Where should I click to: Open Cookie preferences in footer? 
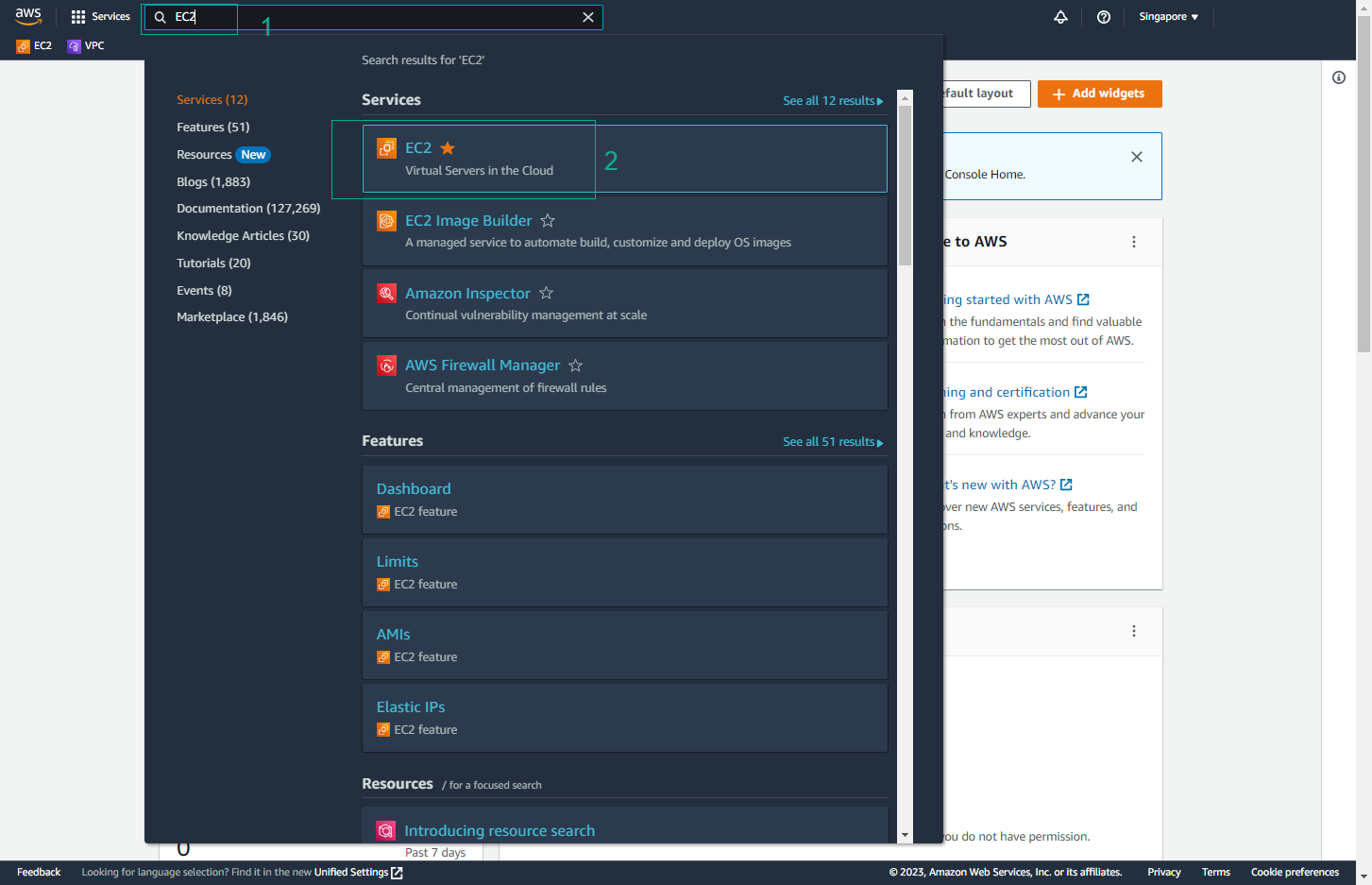pyautogui.click(x=1295, y=873)
